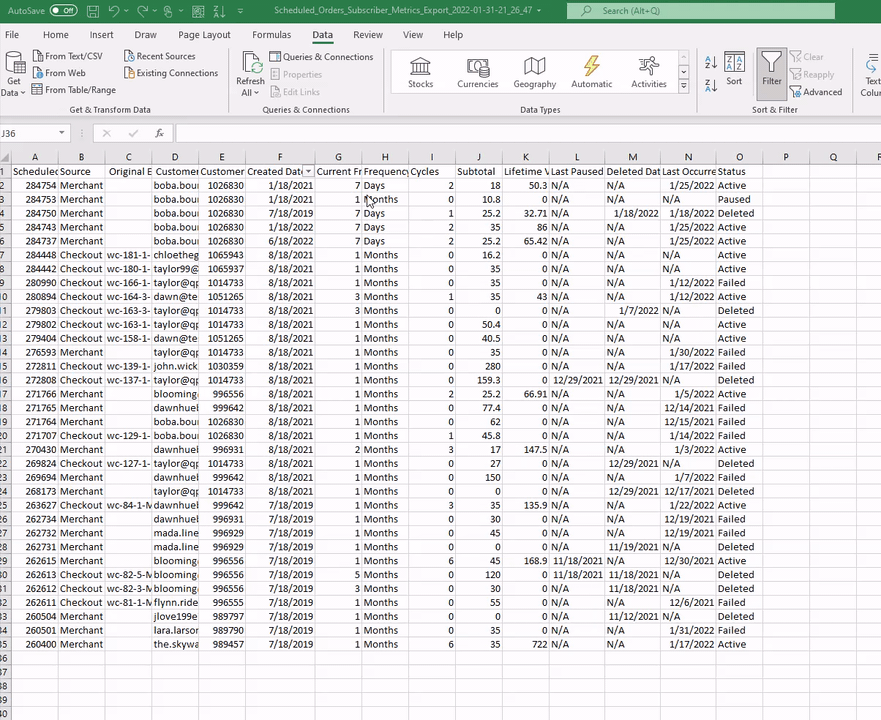
Task: Open the Help tab
Action: 453,35
